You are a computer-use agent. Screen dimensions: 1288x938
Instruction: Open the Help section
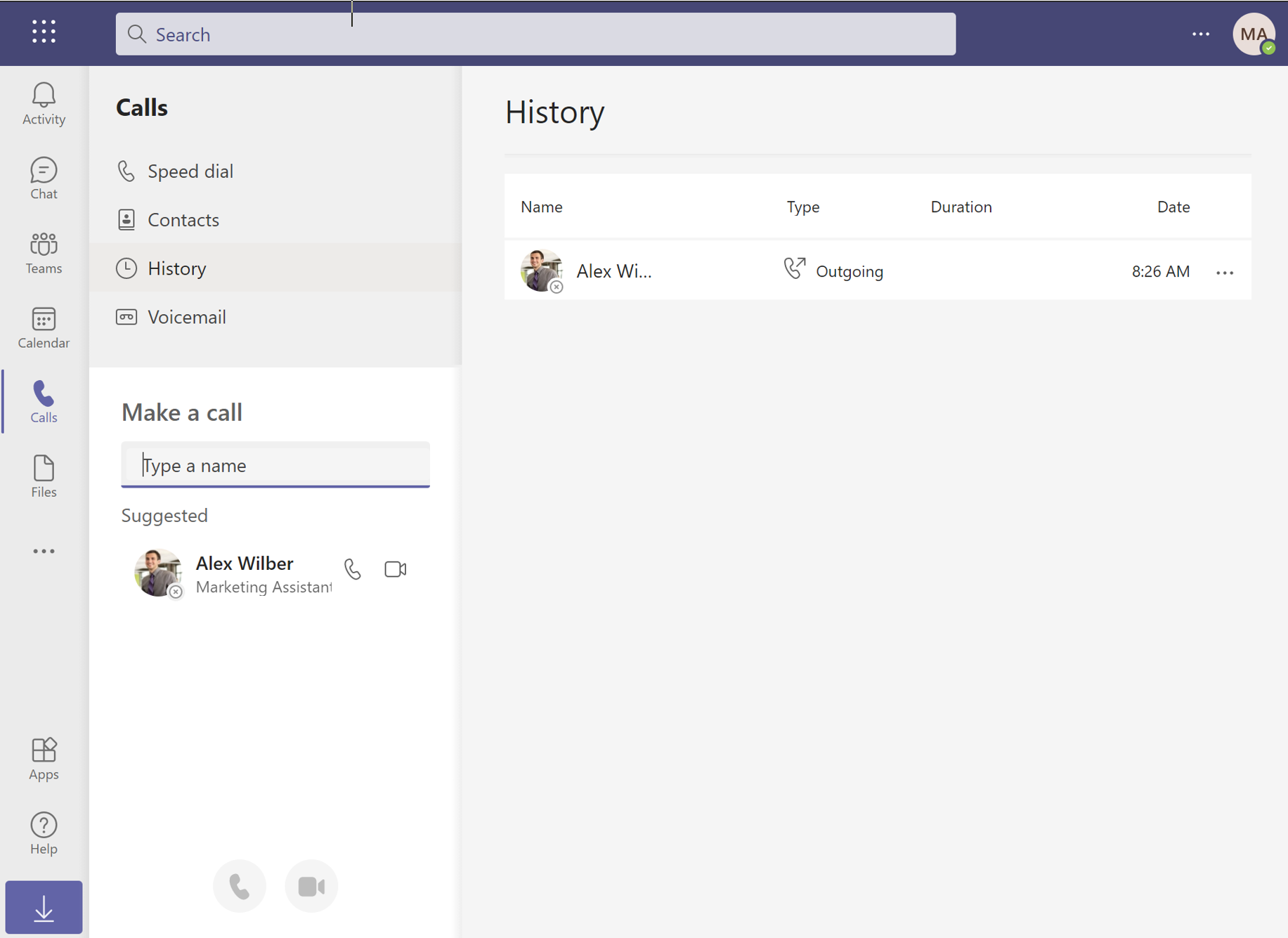[x=43, y=833]
